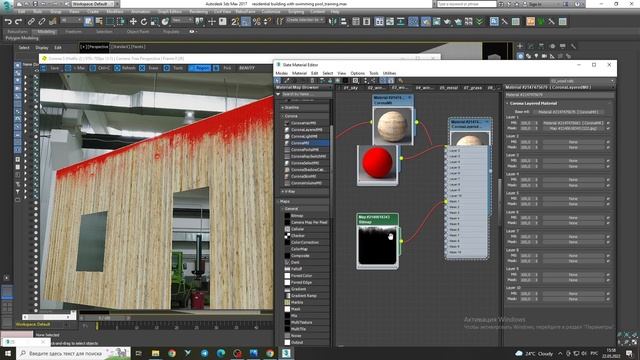The image size is (640, 360).
Task: Open the Modify command panel tab
Action: click(531, 46)
